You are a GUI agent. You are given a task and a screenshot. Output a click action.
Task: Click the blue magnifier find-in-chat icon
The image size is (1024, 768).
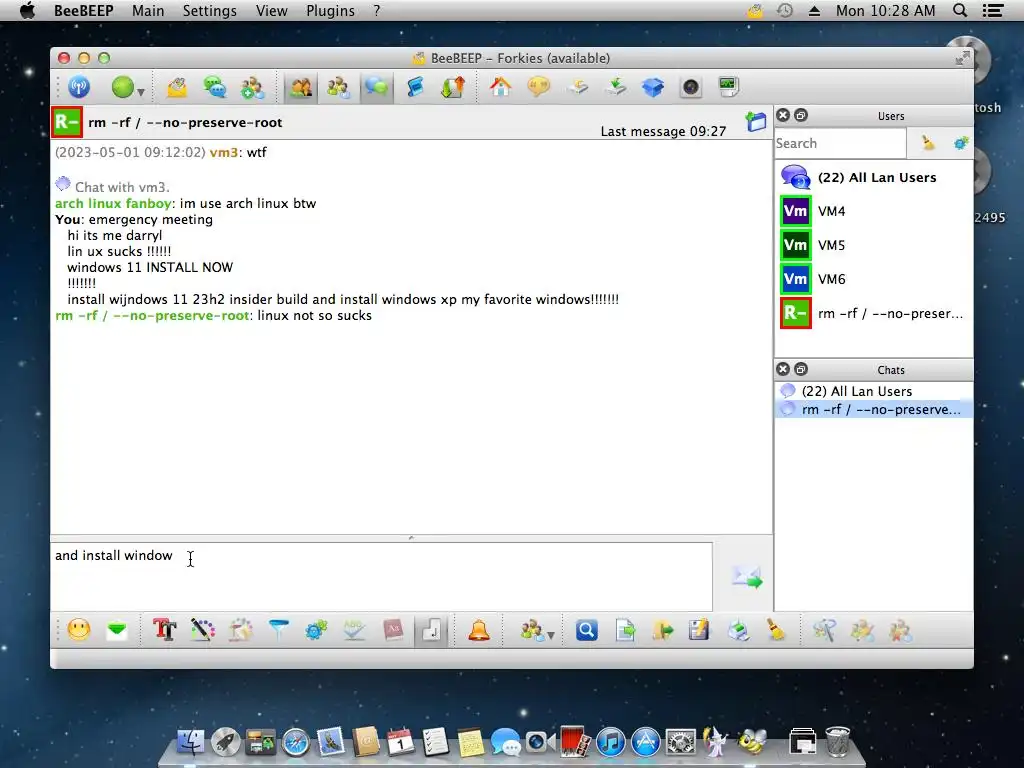pyautogui.click(x=586, y=630)
